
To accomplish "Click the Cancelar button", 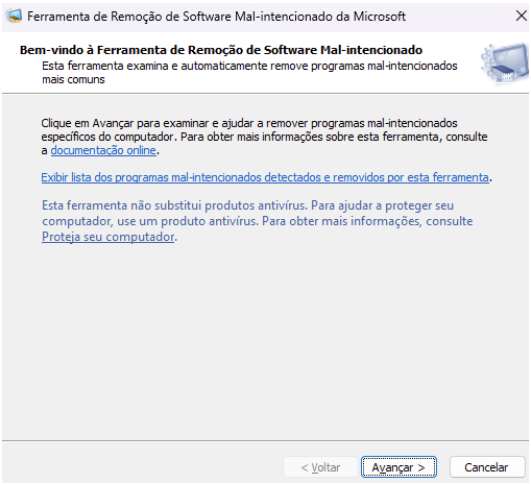I will pos(486,467).
